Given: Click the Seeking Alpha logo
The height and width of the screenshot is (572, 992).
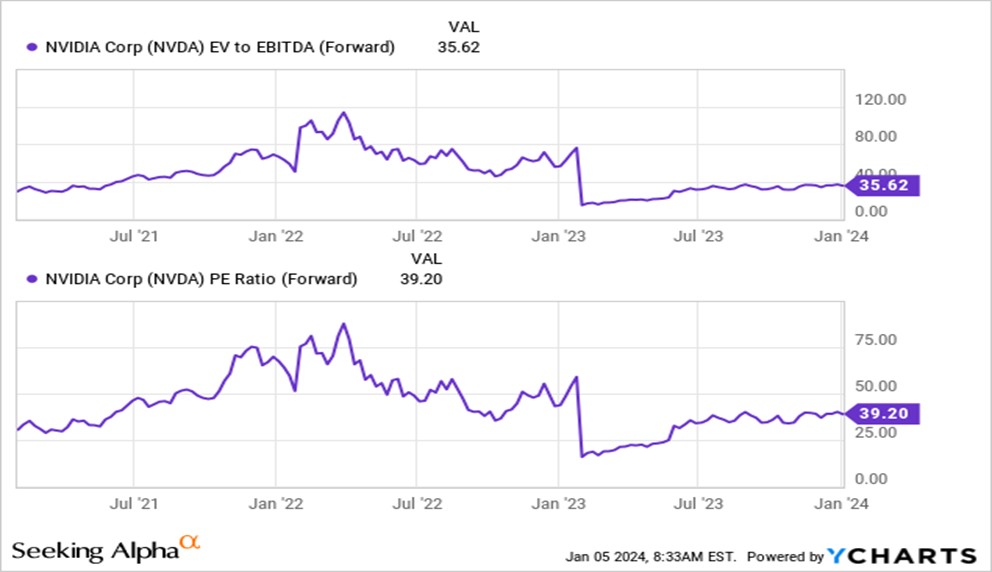Looking at the screenshot, I should [106, 549].
